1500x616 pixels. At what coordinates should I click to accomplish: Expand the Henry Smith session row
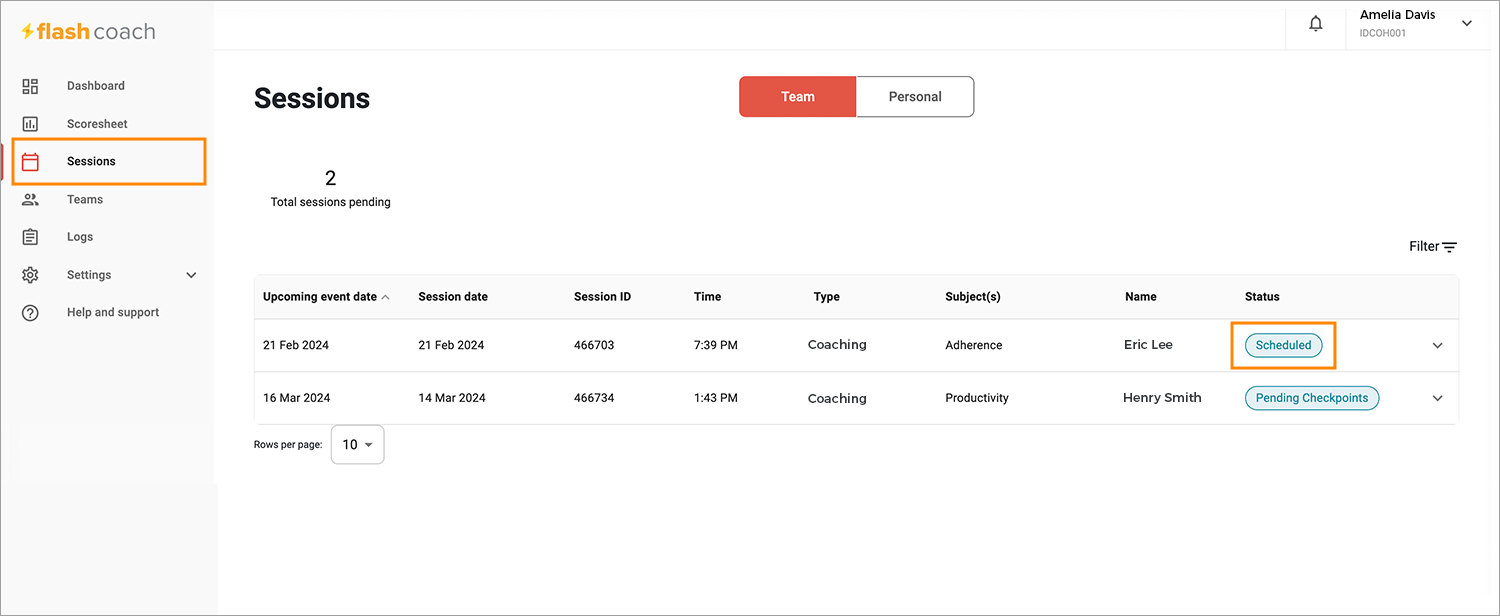click(x=1438, y=398)
